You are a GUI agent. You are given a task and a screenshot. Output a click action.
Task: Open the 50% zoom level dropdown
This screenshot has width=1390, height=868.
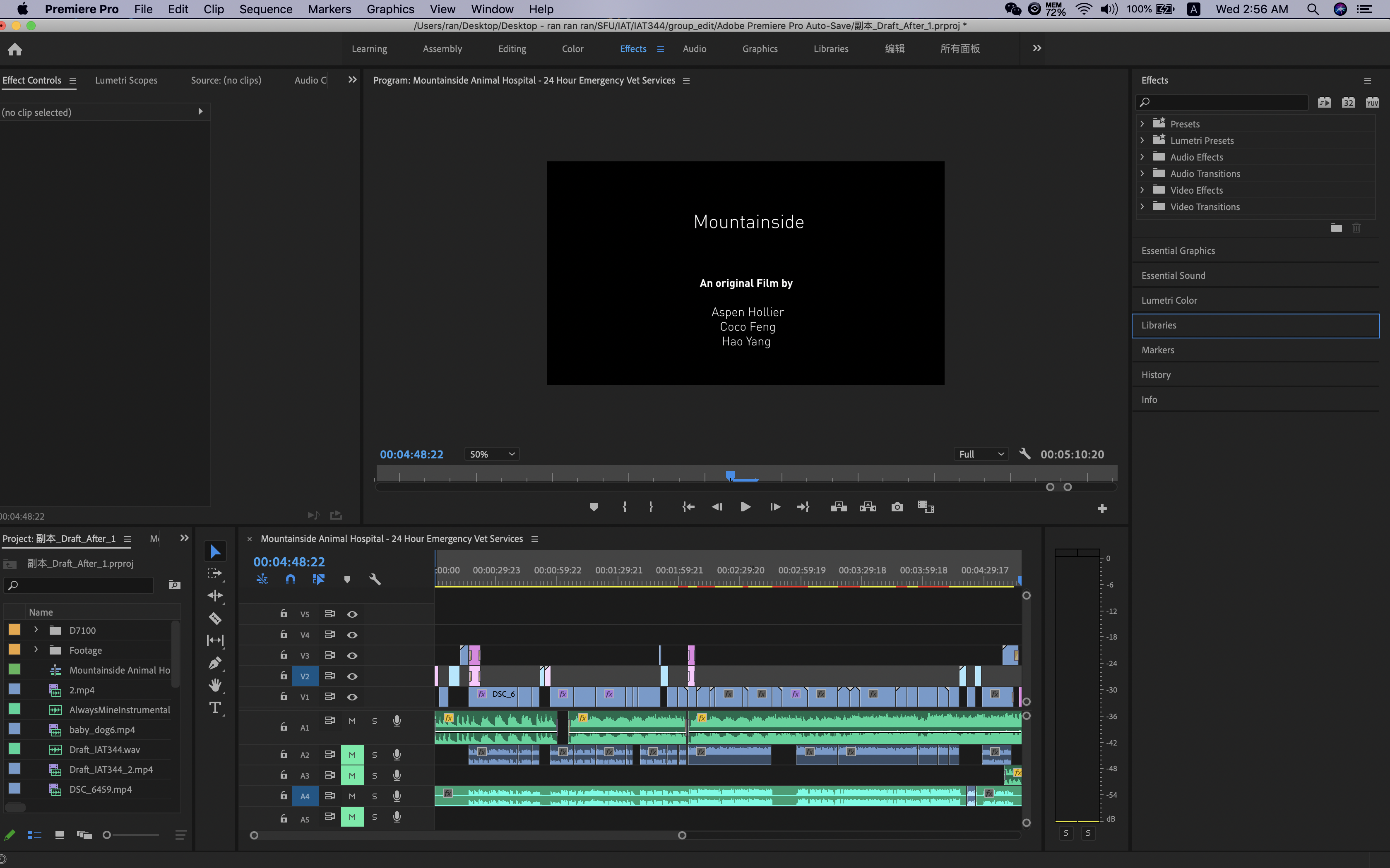pyautogui.click(x=492, y=454)
